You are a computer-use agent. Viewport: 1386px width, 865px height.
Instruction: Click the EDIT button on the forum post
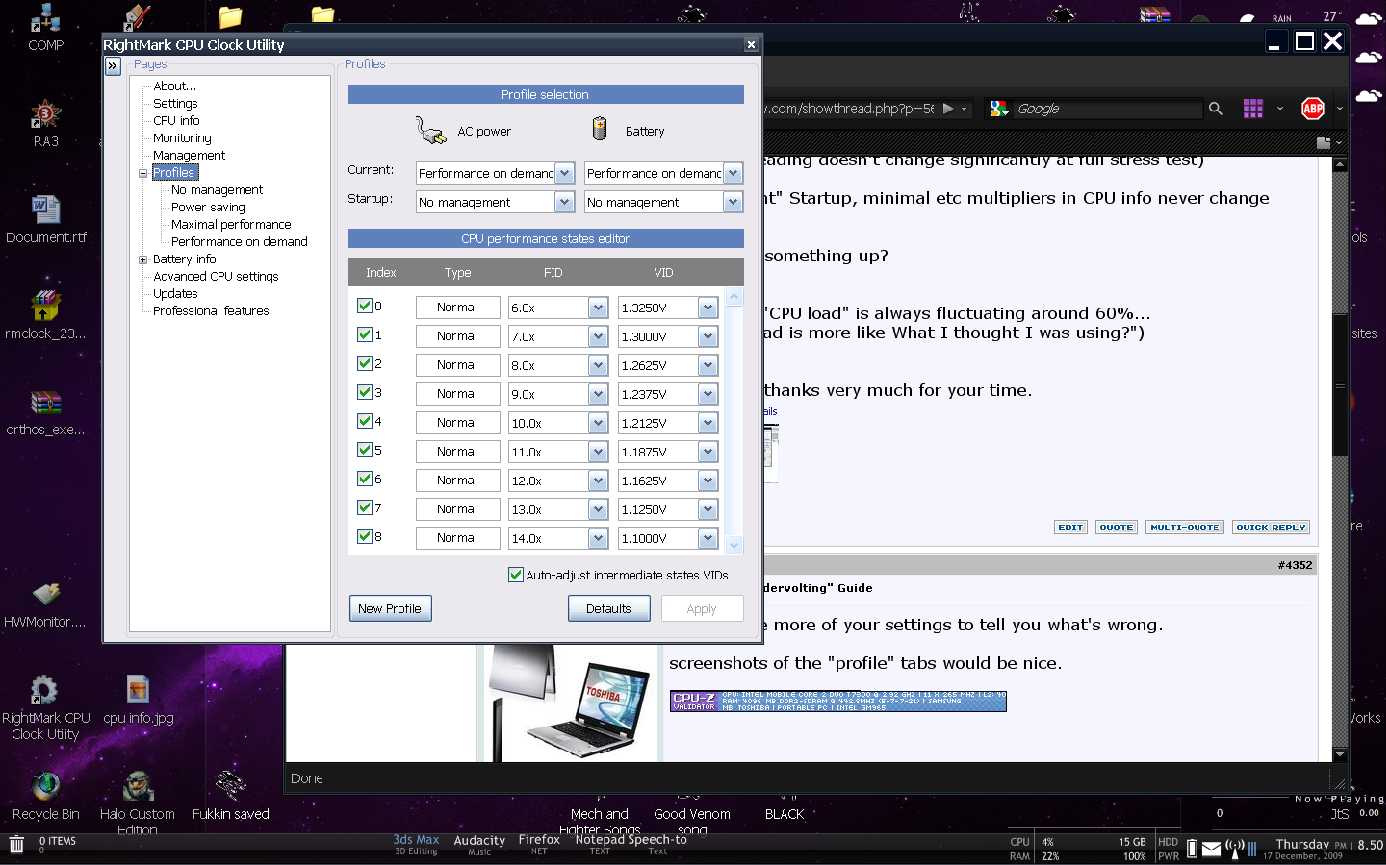[x=1070, y=527]
